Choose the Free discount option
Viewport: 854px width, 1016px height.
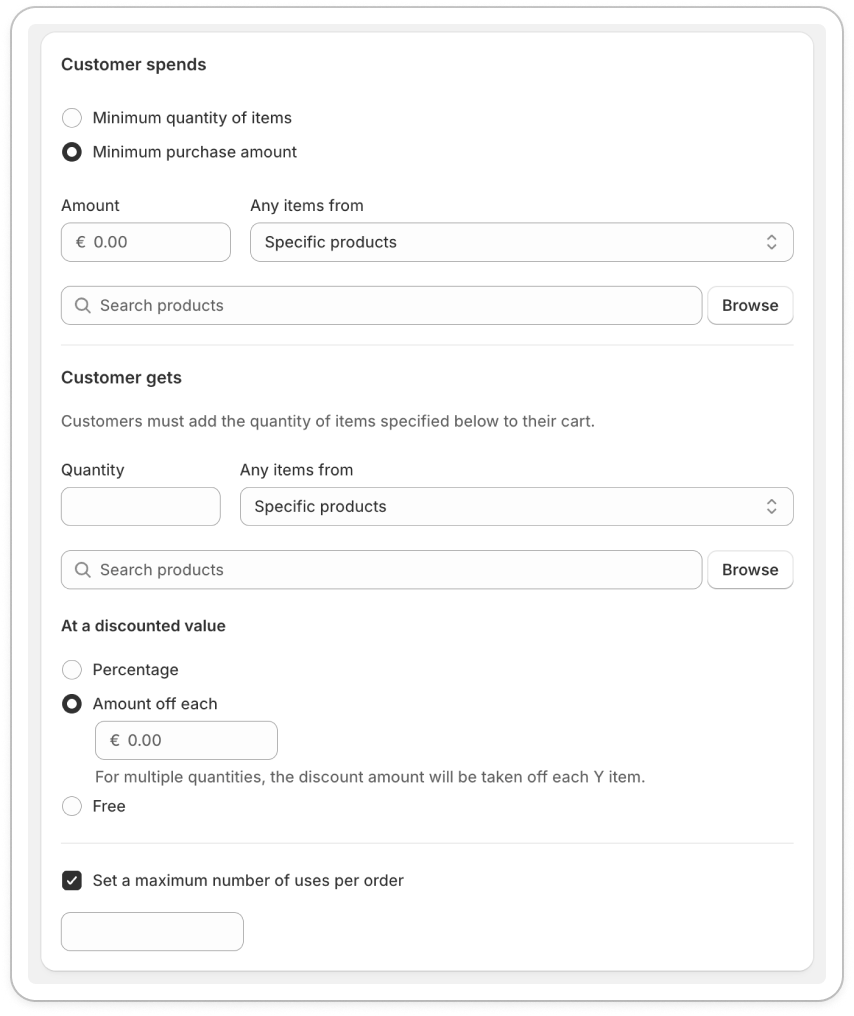pos(71,806)
